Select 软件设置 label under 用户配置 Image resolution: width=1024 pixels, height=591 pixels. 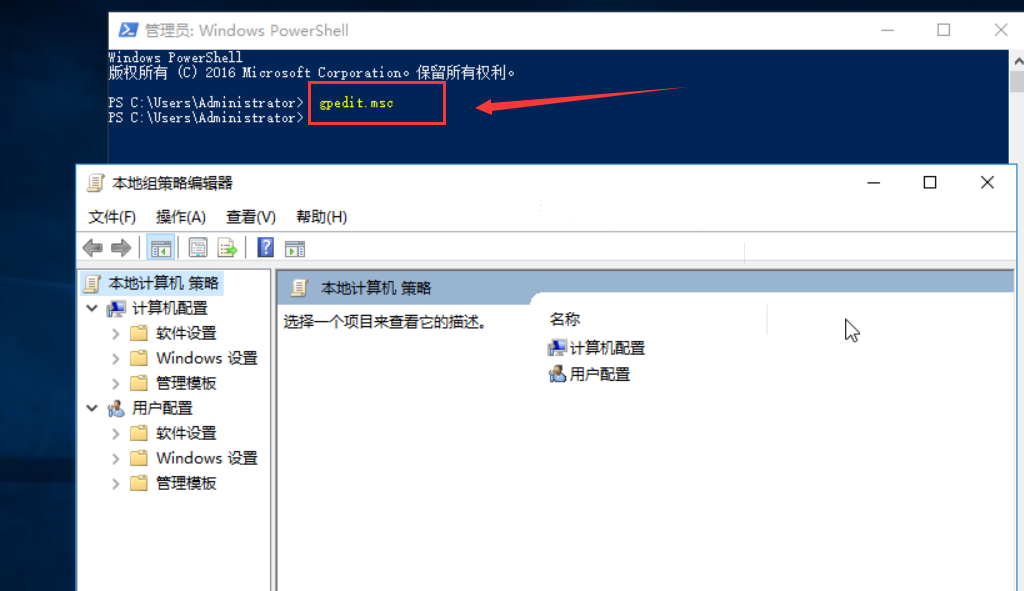click(x=186, y=433)
